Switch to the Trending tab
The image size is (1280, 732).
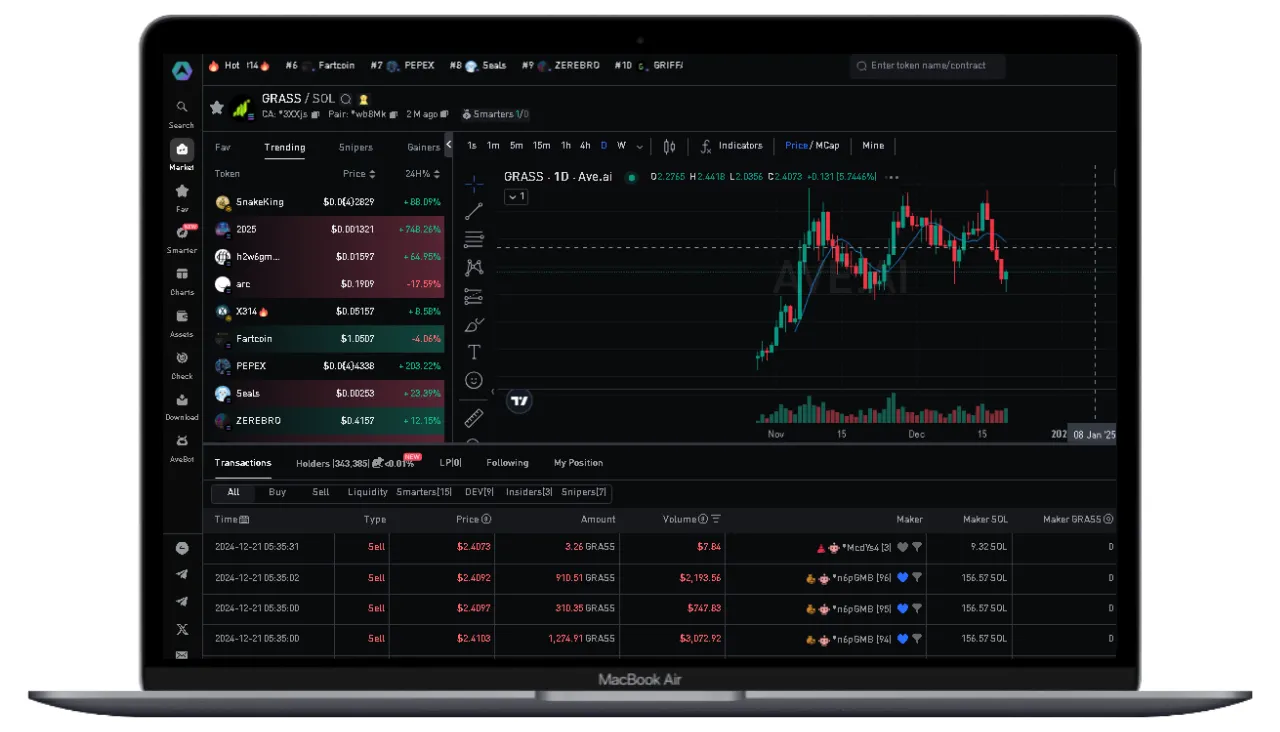[x=285, y=147]
